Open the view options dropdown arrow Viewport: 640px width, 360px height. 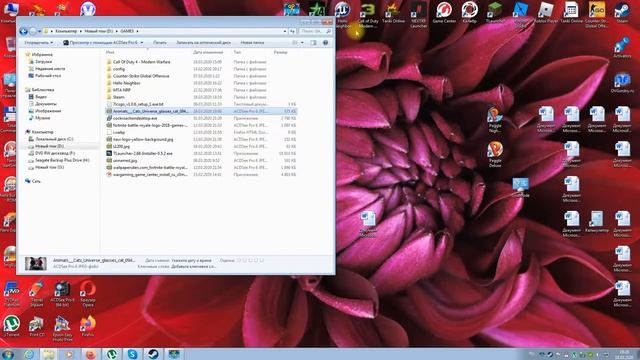pos(302,42)
